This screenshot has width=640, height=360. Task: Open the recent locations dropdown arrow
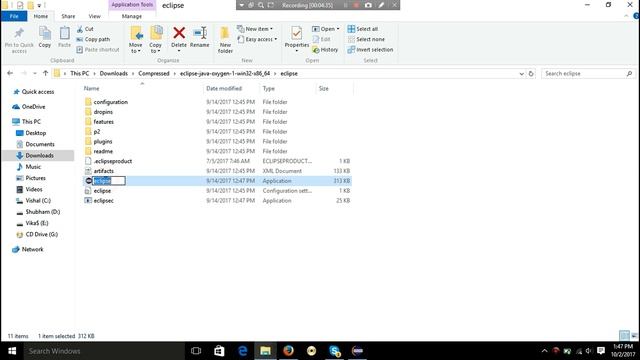(x=35, y=73)
